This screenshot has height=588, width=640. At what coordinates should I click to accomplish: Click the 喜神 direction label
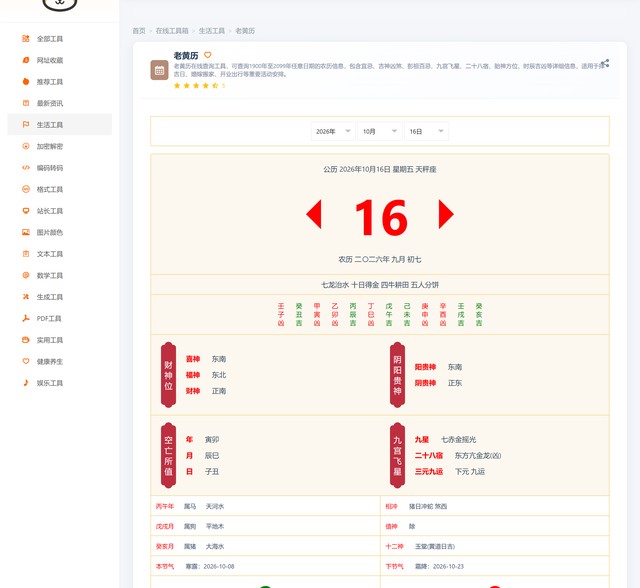pyautogui.click(x=193, y=359)
